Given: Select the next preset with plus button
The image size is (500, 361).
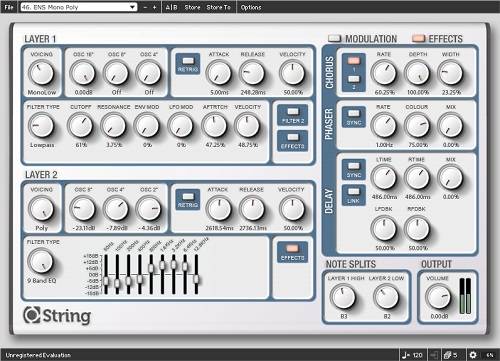Looking at the screenshot, I should (154, 7).
